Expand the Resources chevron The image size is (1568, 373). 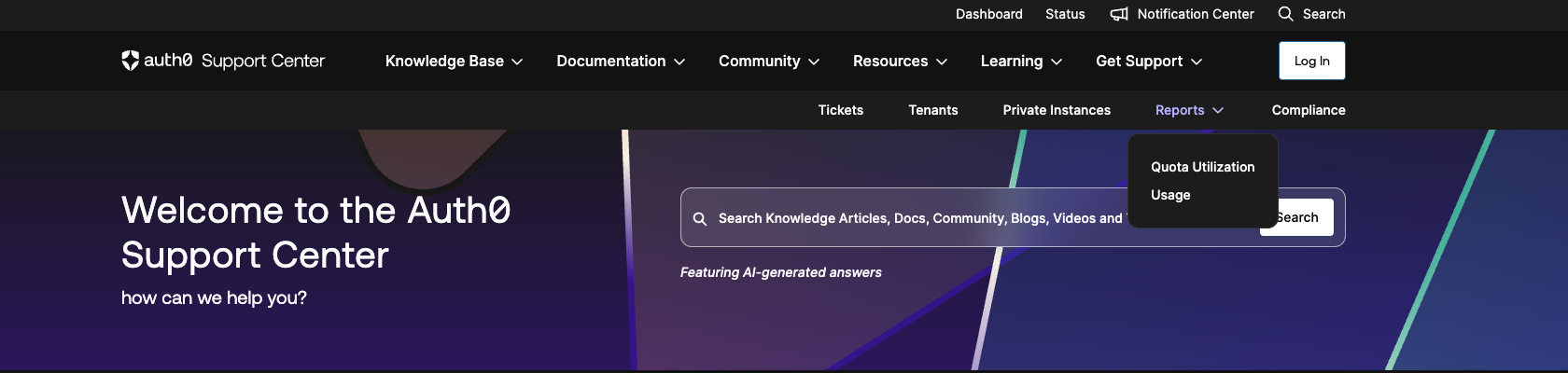click(x=942, y=62)
